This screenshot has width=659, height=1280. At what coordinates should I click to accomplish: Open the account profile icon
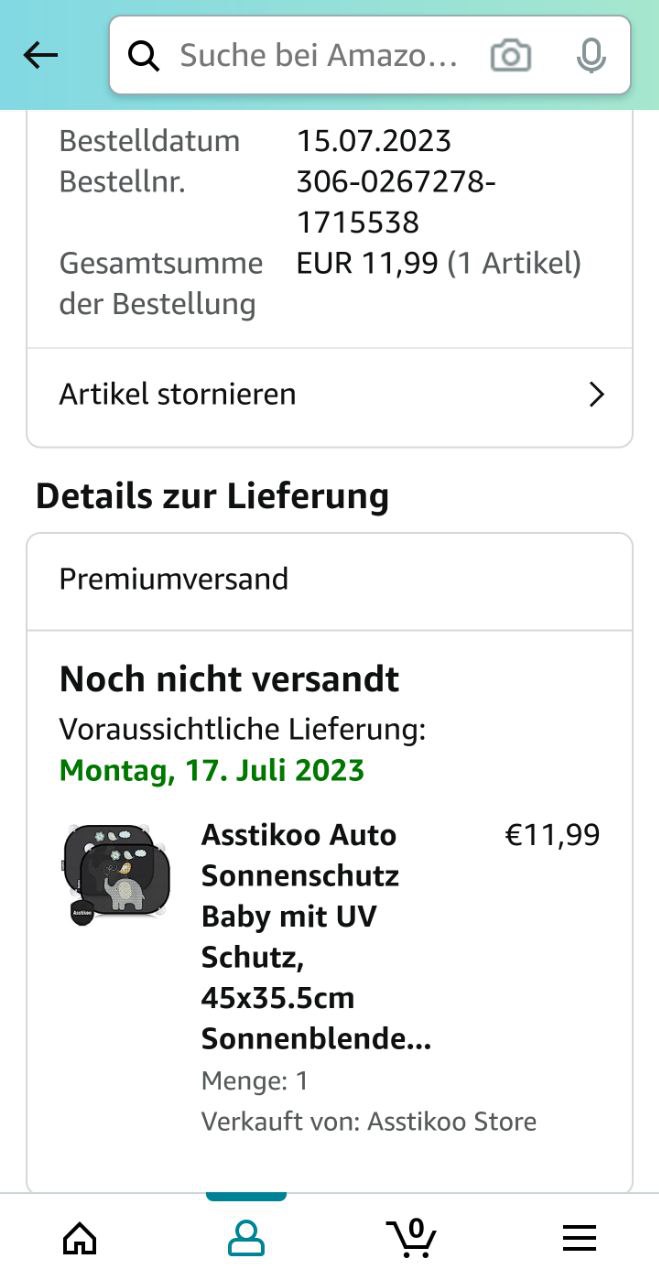point(246,1239)
